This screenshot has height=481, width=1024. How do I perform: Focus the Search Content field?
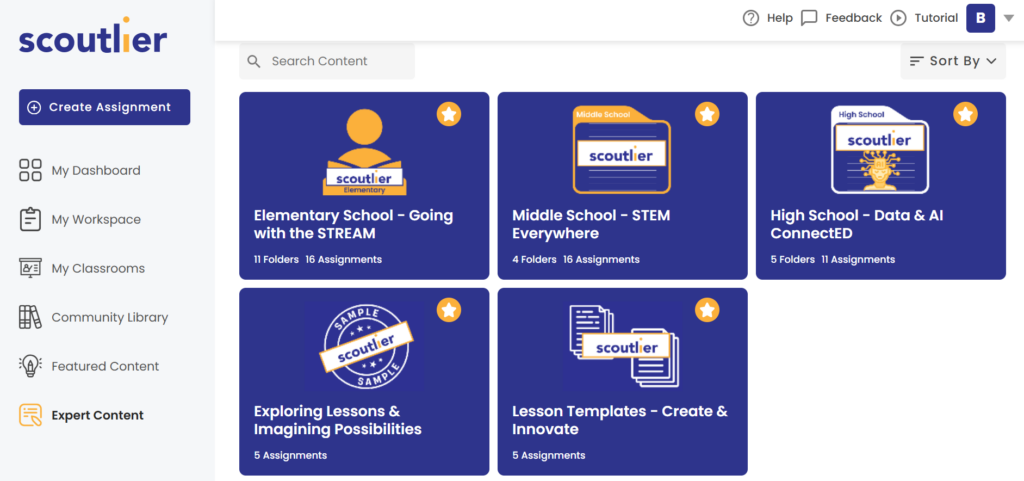327,61
